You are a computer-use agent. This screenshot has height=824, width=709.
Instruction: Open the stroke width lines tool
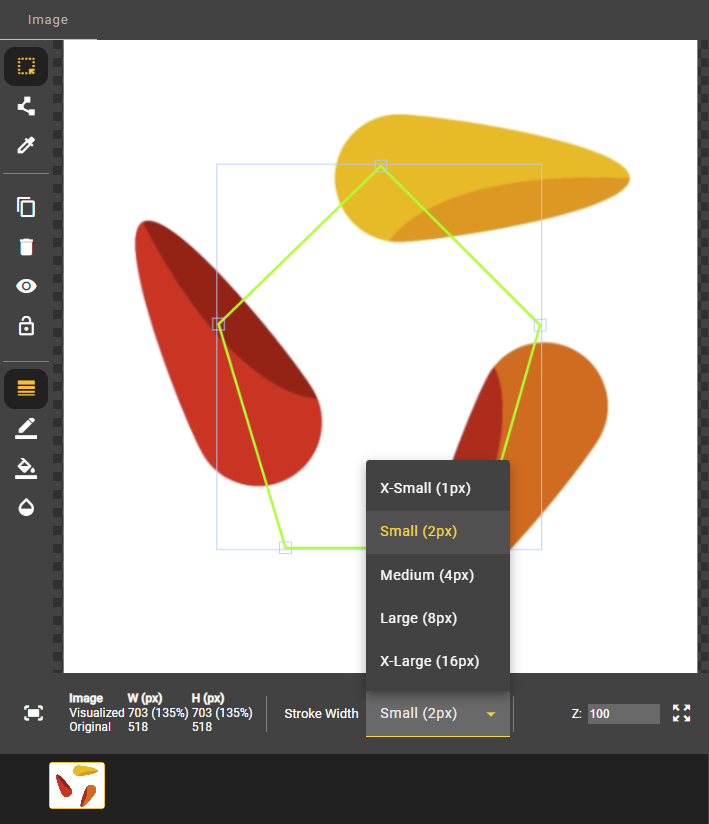(26, 389)
